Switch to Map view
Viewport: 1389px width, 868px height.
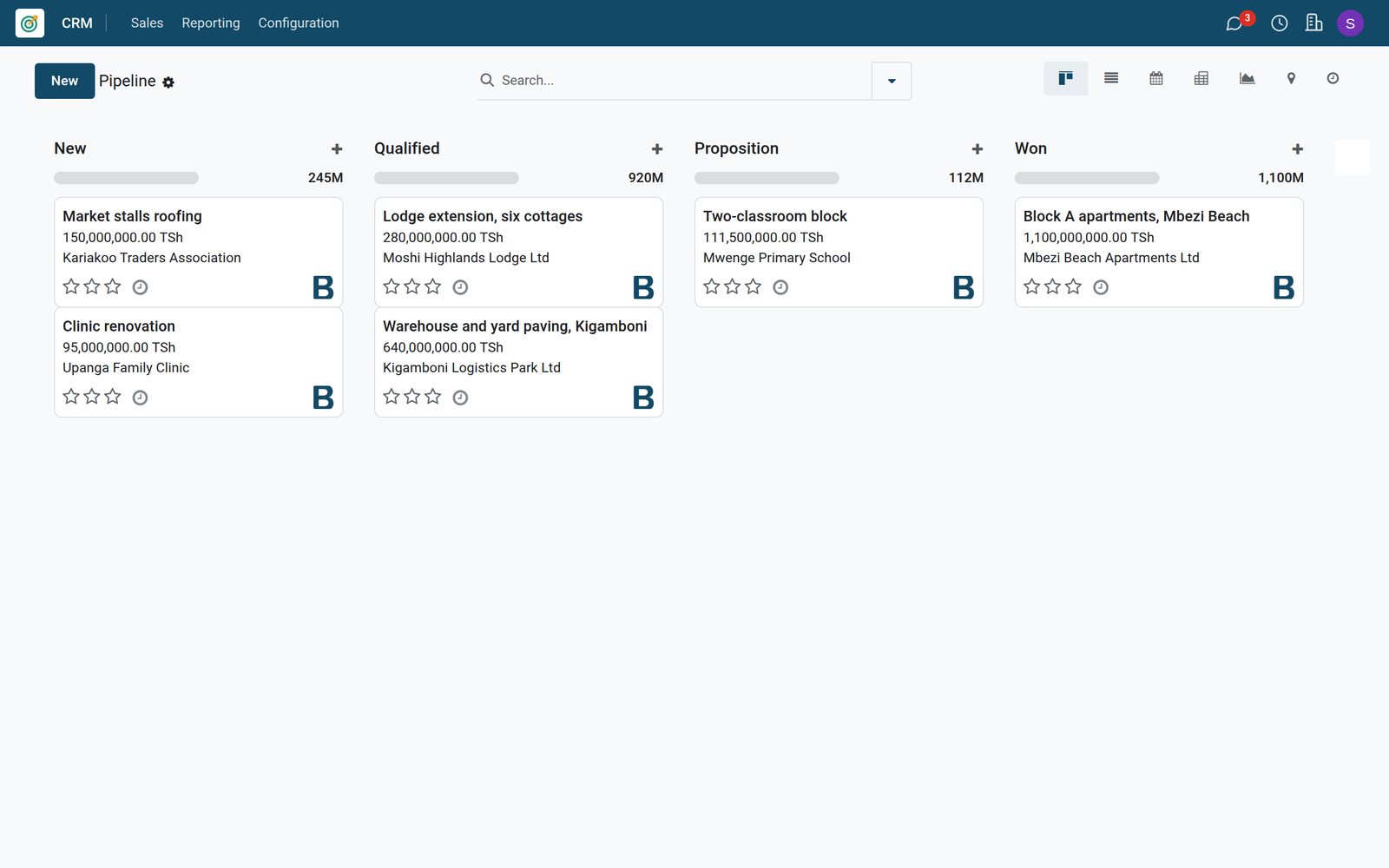[x=1291, y=78]
